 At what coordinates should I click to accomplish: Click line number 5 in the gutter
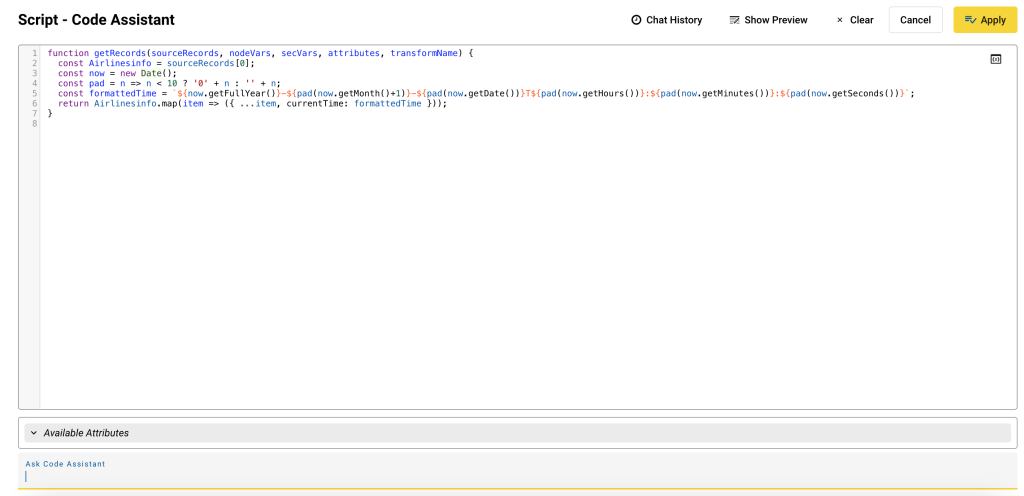point(34,93)
